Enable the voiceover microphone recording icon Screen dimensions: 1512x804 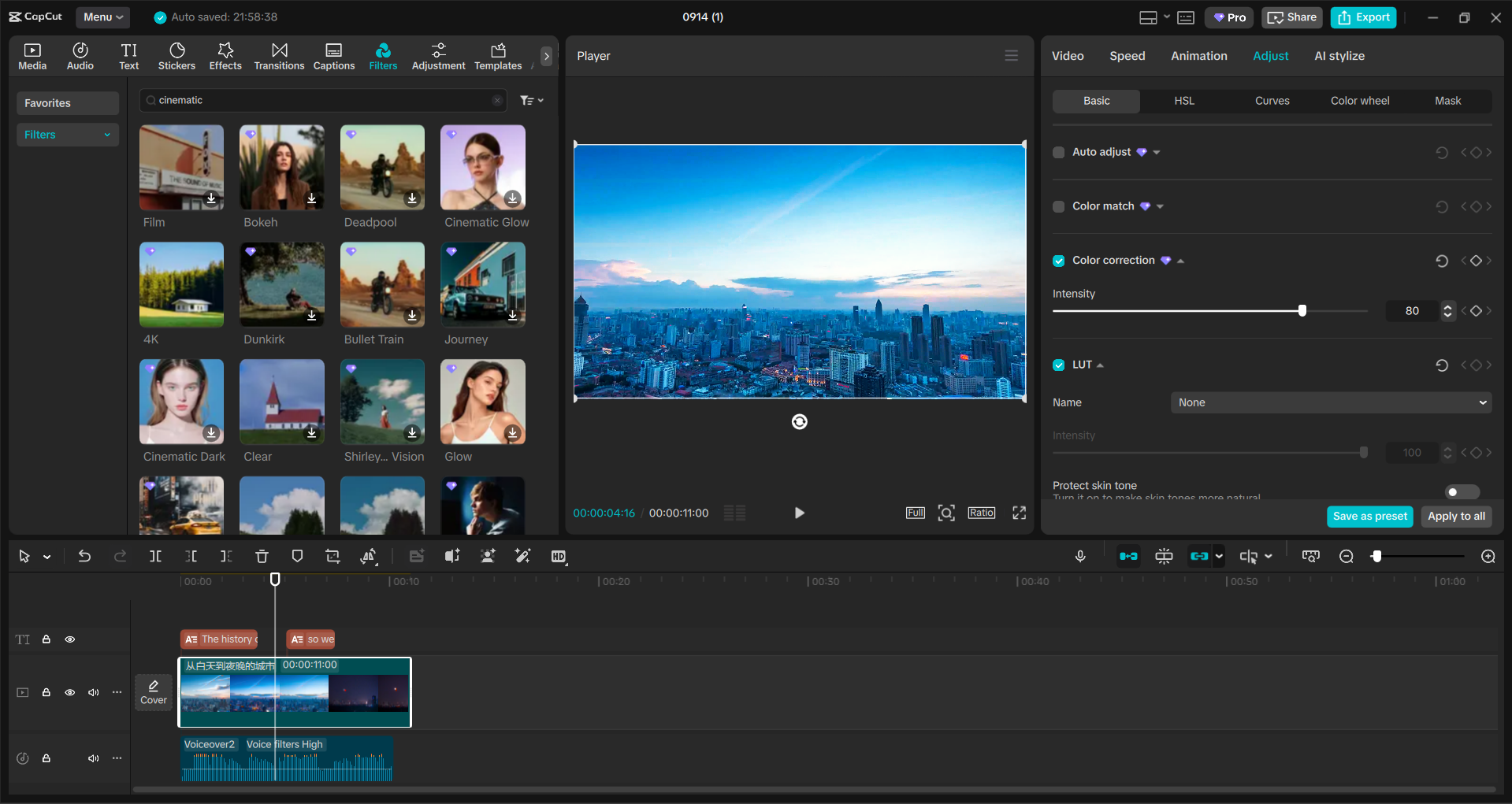tap(1080, 556)
